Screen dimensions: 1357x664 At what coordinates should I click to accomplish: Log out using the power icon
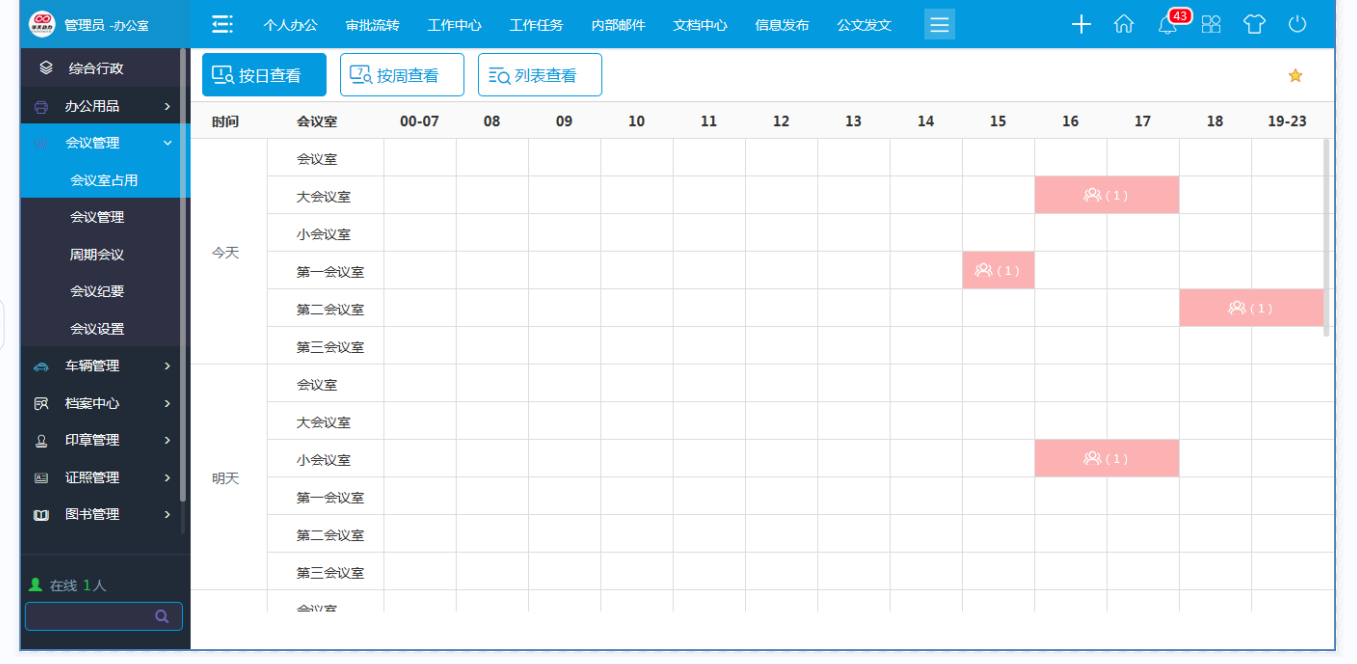1297,25
